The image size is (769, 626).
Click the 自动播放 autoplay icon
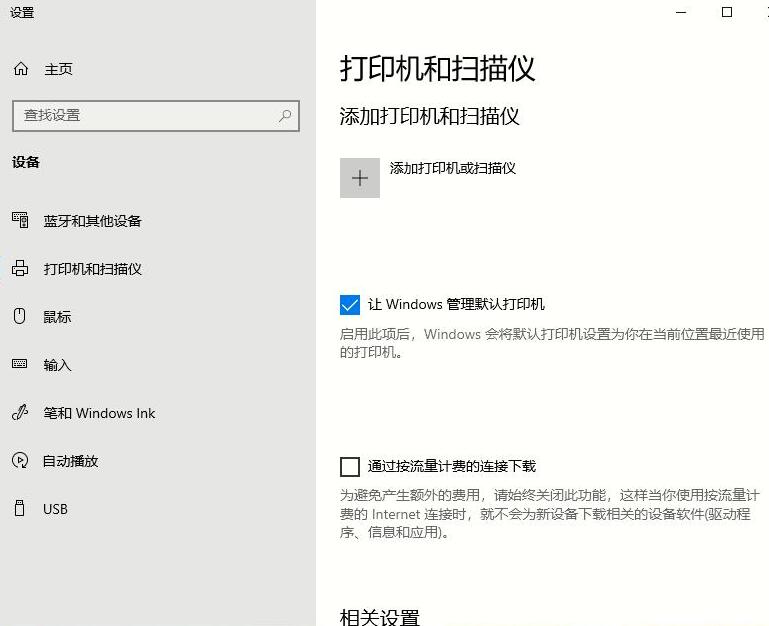[x=20, y=460]
